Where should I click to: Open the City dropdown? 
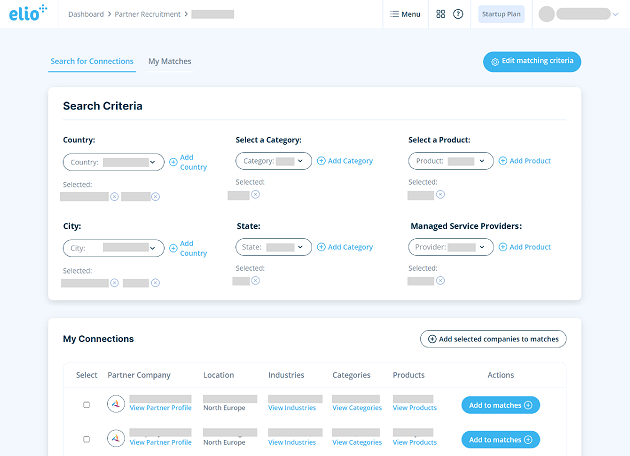pos(114,248)
